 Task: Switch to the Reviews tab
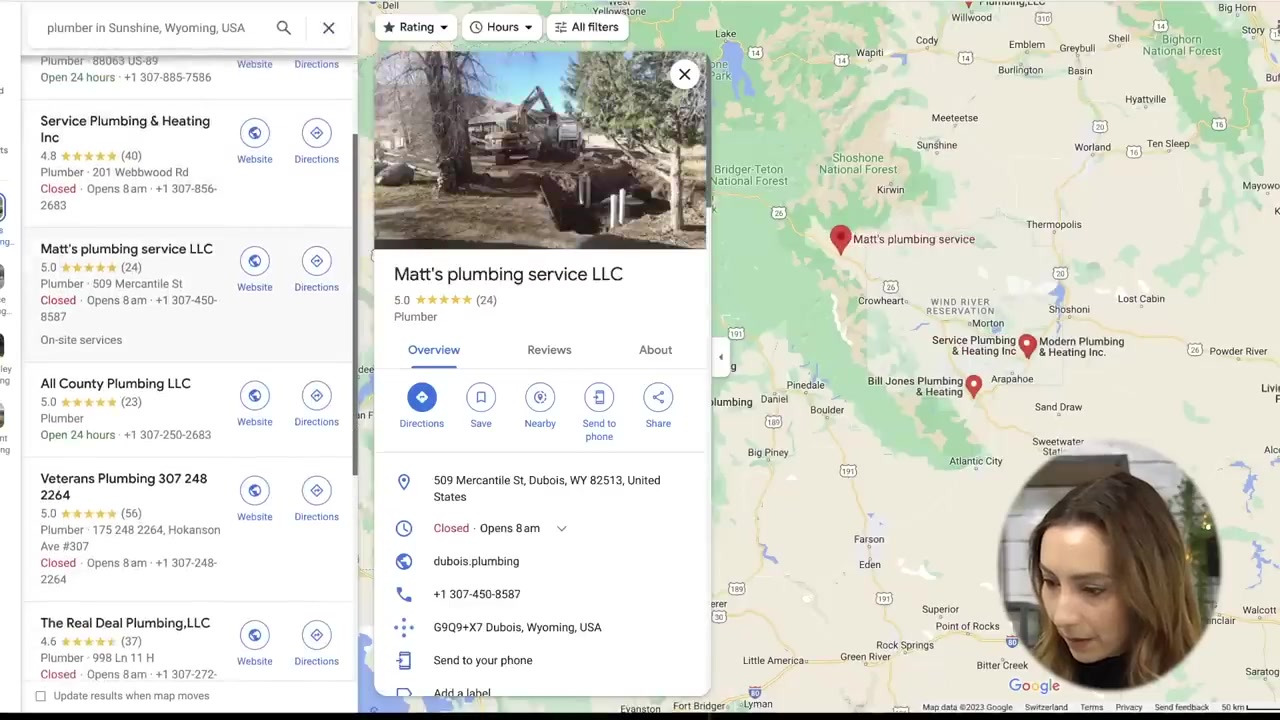pyautogui.click(x=549, y=350)
